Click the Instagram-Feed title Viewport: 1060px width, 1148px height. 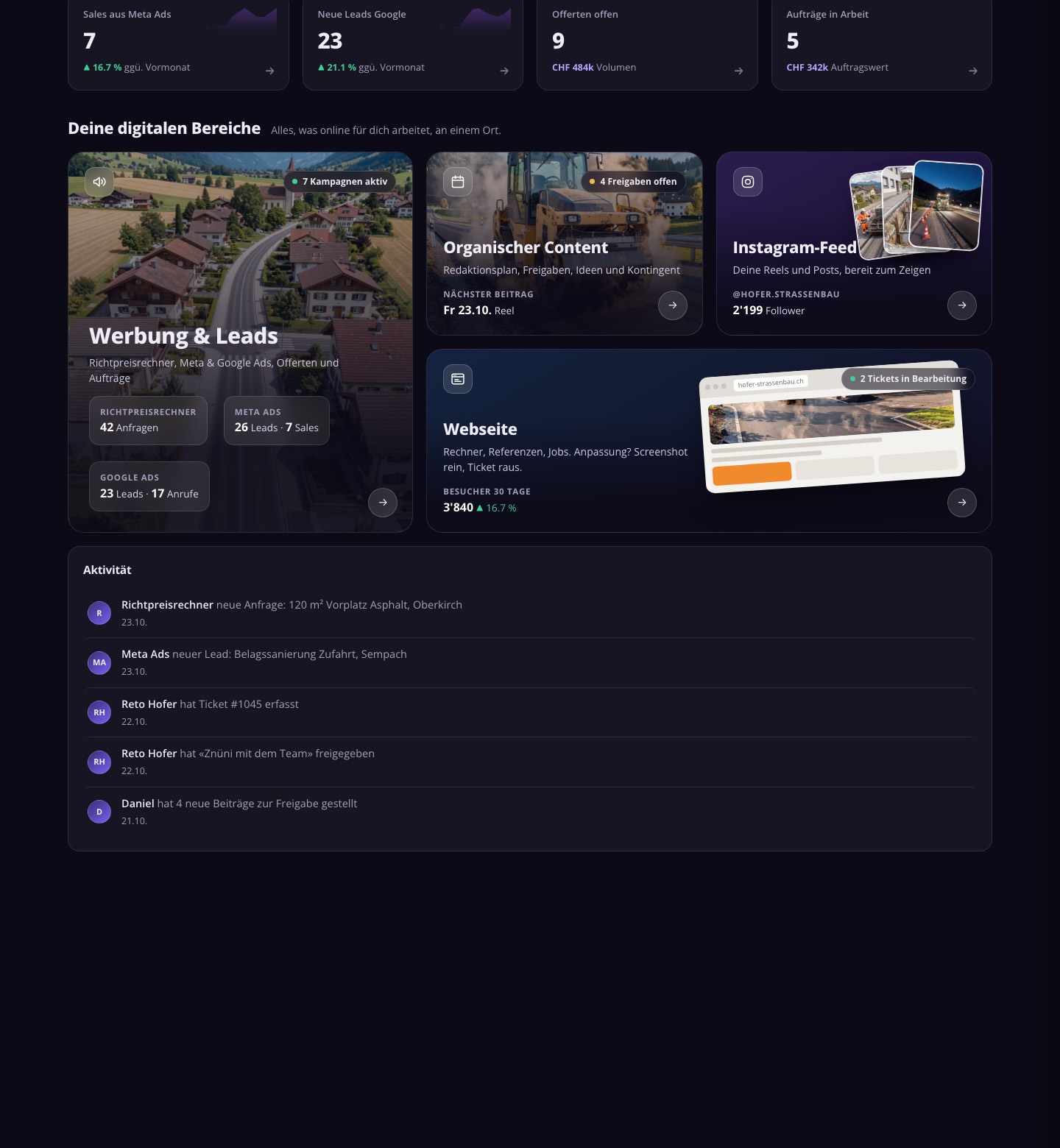(x=795, y=247)
